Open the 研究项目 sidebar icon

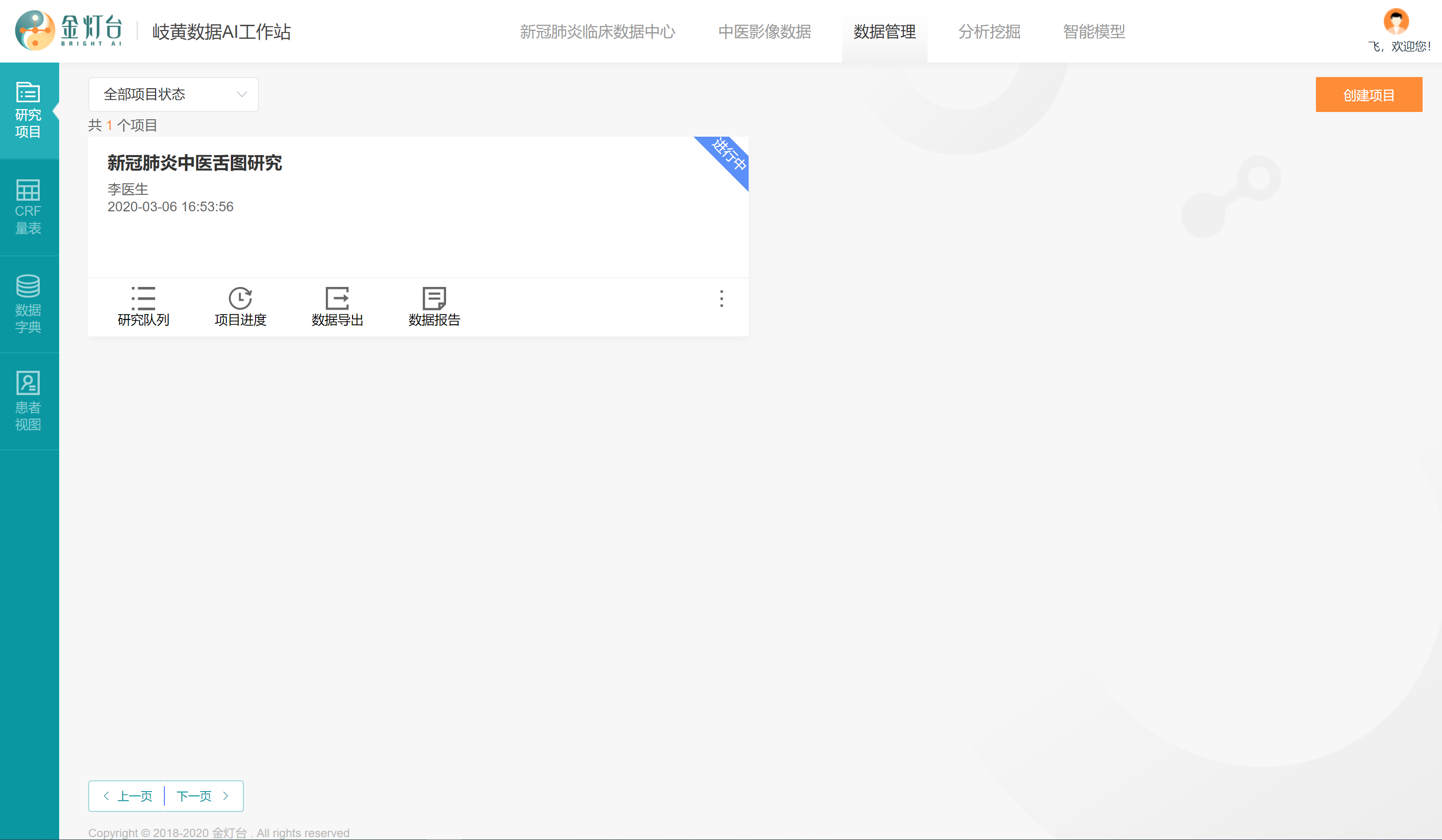coord(28,93)
